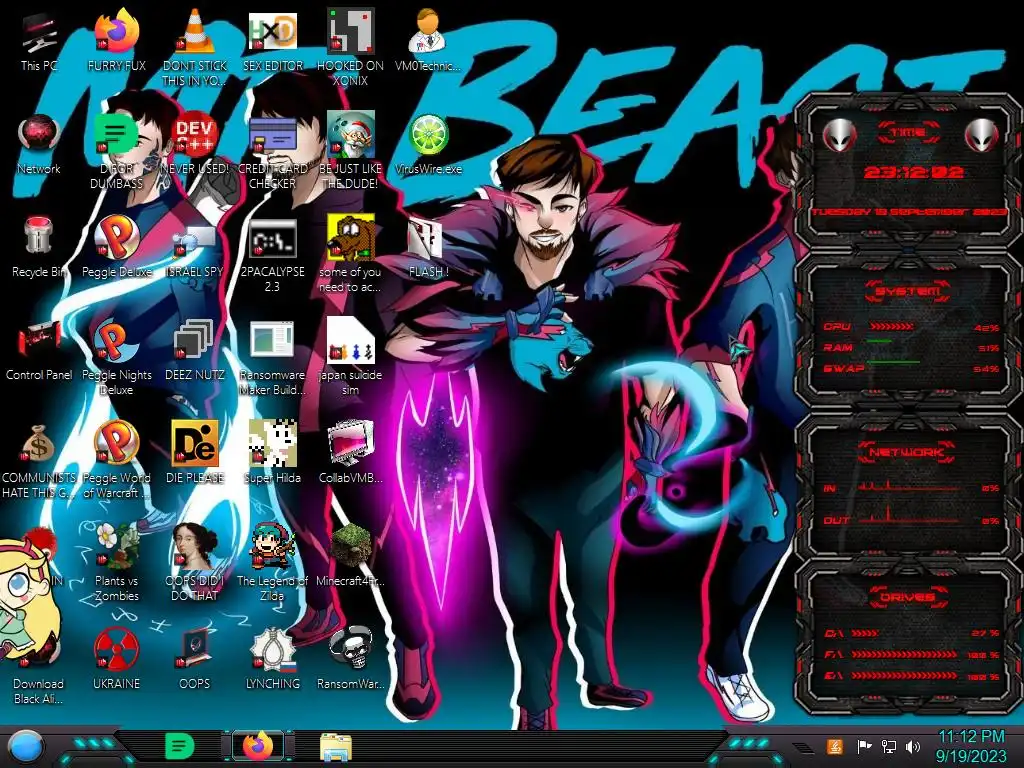
Task: Click the SYSTEM widget header
Action: coord(908,291)
